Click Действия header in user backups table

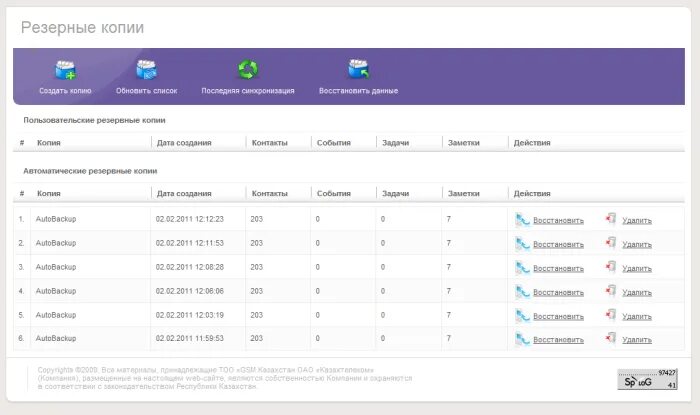point(532,143)
